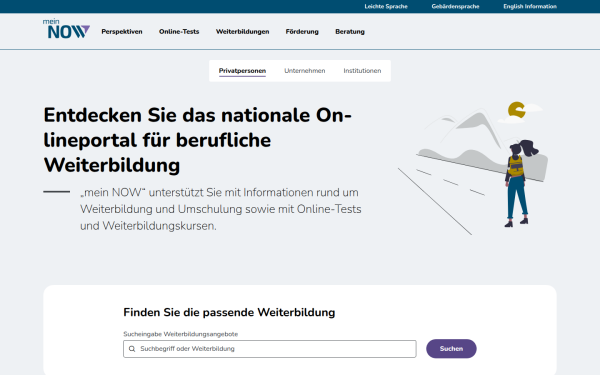The width and height of the screenshot is (600, 375).
Task: Click label Sucheingabe Weiterbildungsangebote
Action: tap(181, 334)
